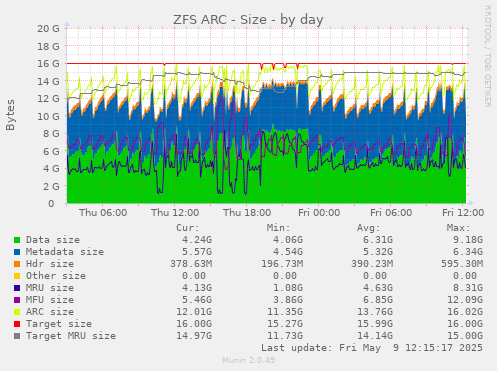Click the 'Hdr size' legend label
Viewport: 497px width, 371px height.
tap(50, 264)
